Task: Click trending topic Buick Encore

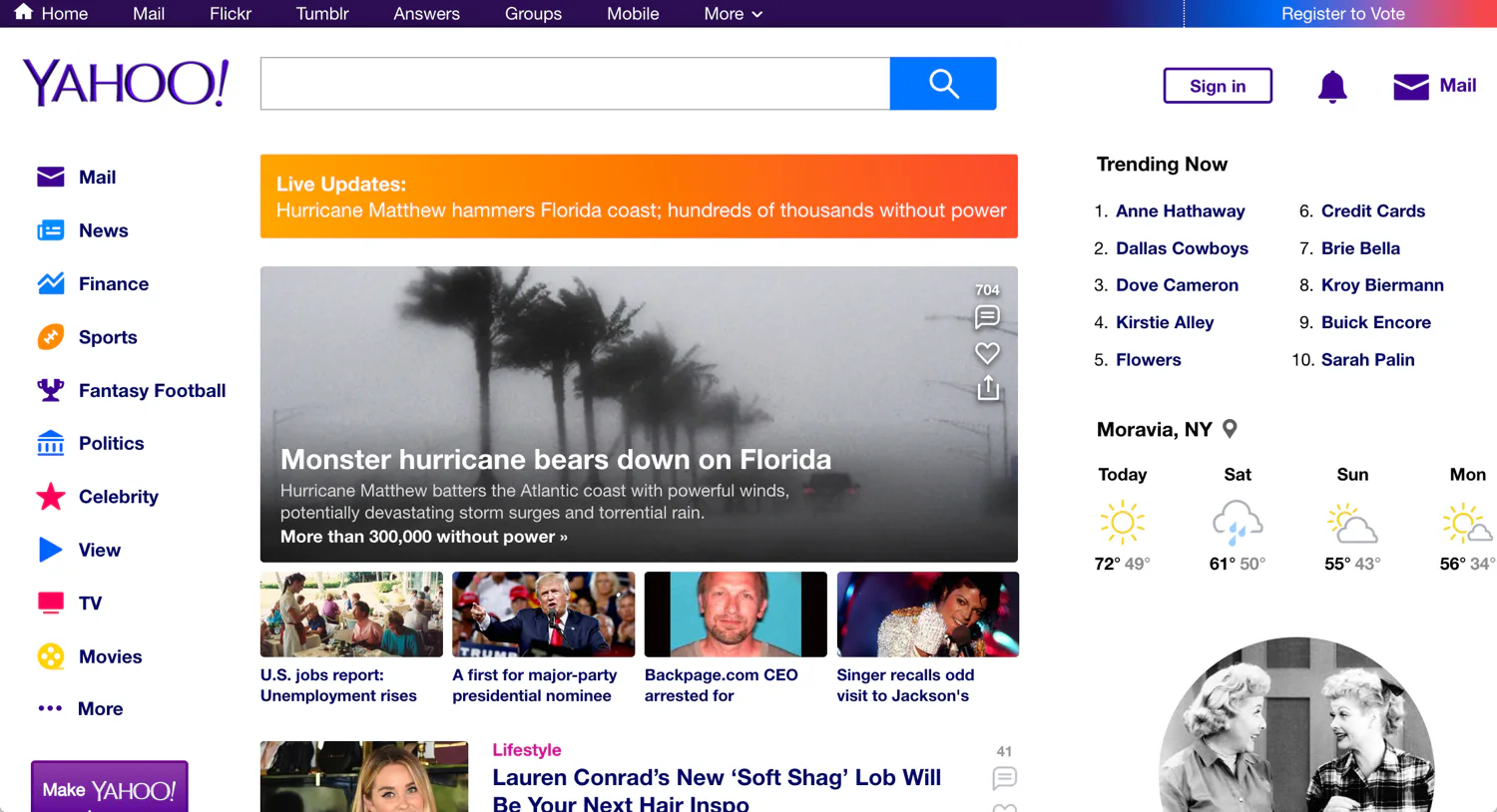Action: tap(1376, 322)
